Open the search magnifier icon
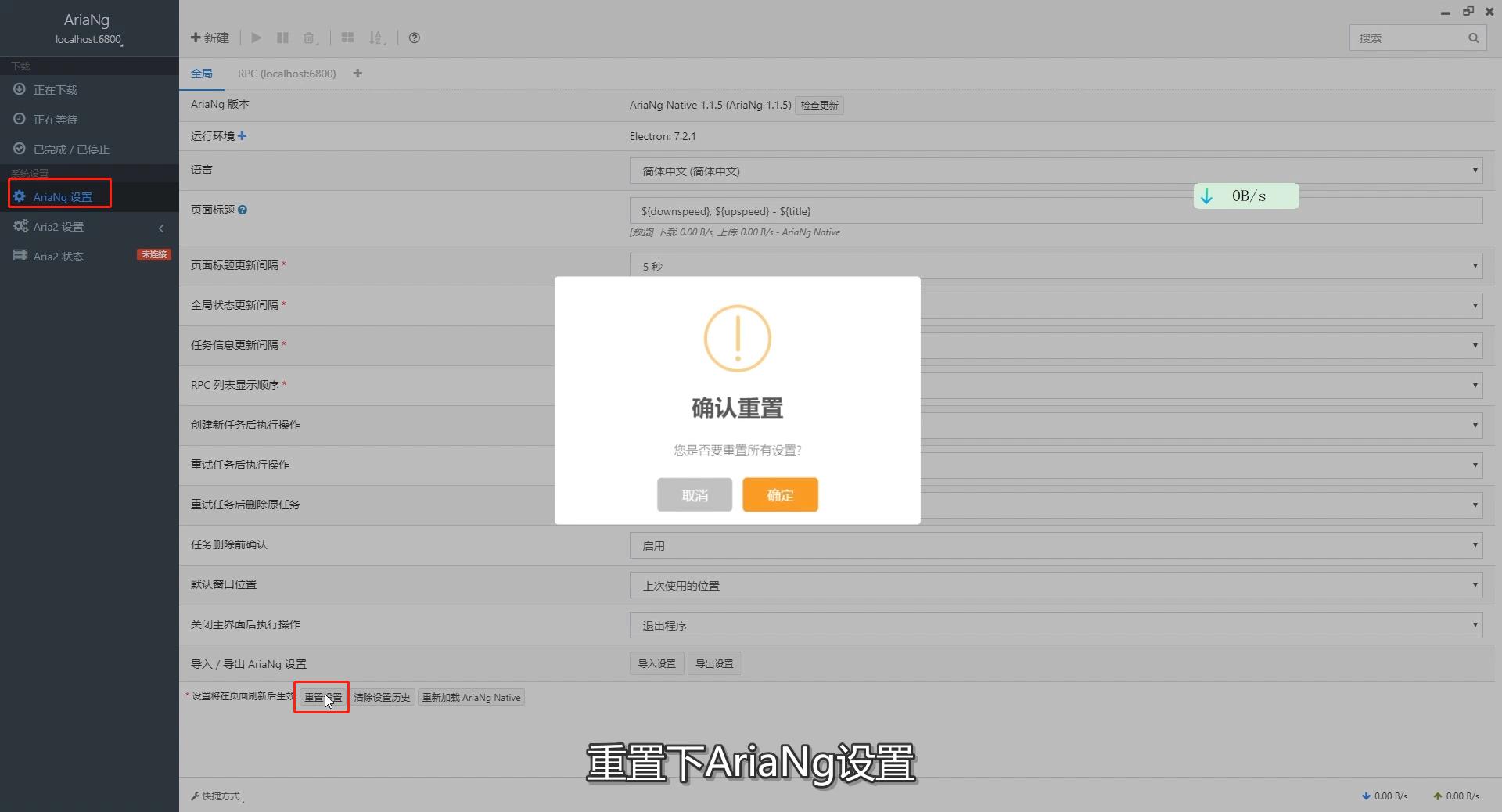Screen dimensions: 1502x812 coord(1473,38)
